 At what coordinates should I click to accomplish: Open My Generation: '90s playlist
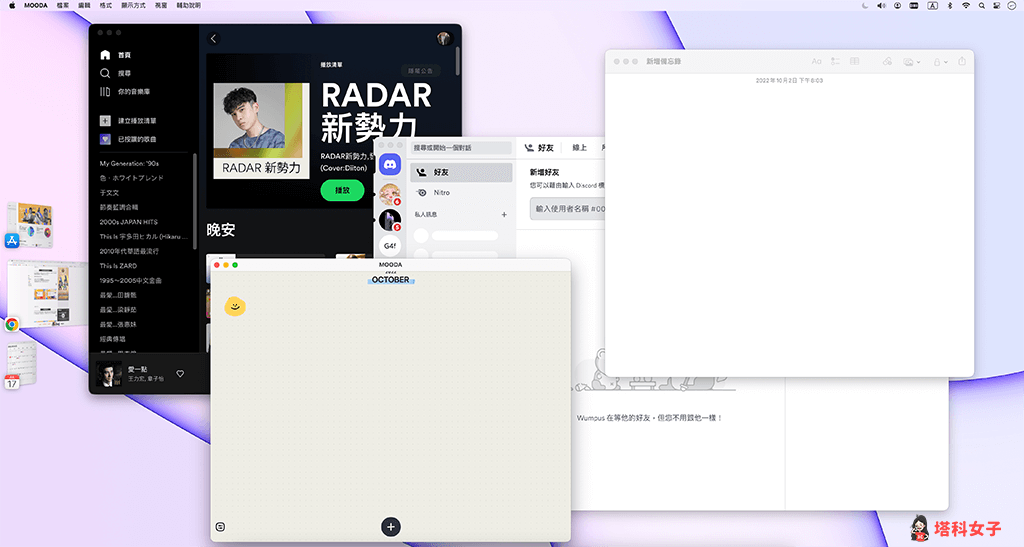click(129, 164)
